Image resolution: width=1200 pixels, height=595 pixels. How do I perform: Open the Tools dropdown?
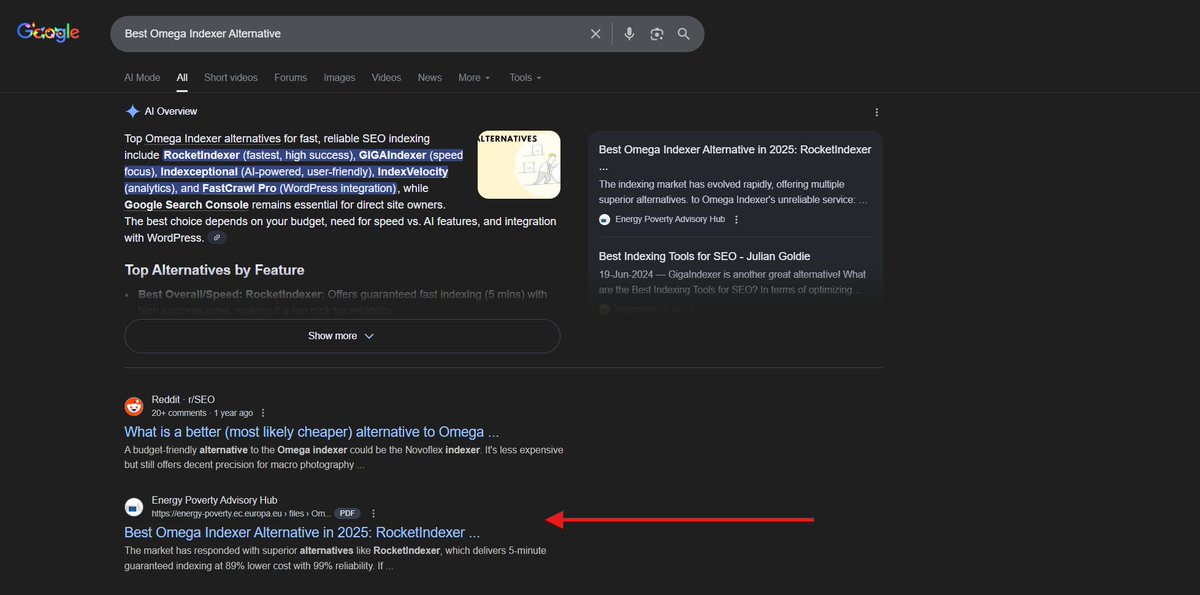point(525,78)
